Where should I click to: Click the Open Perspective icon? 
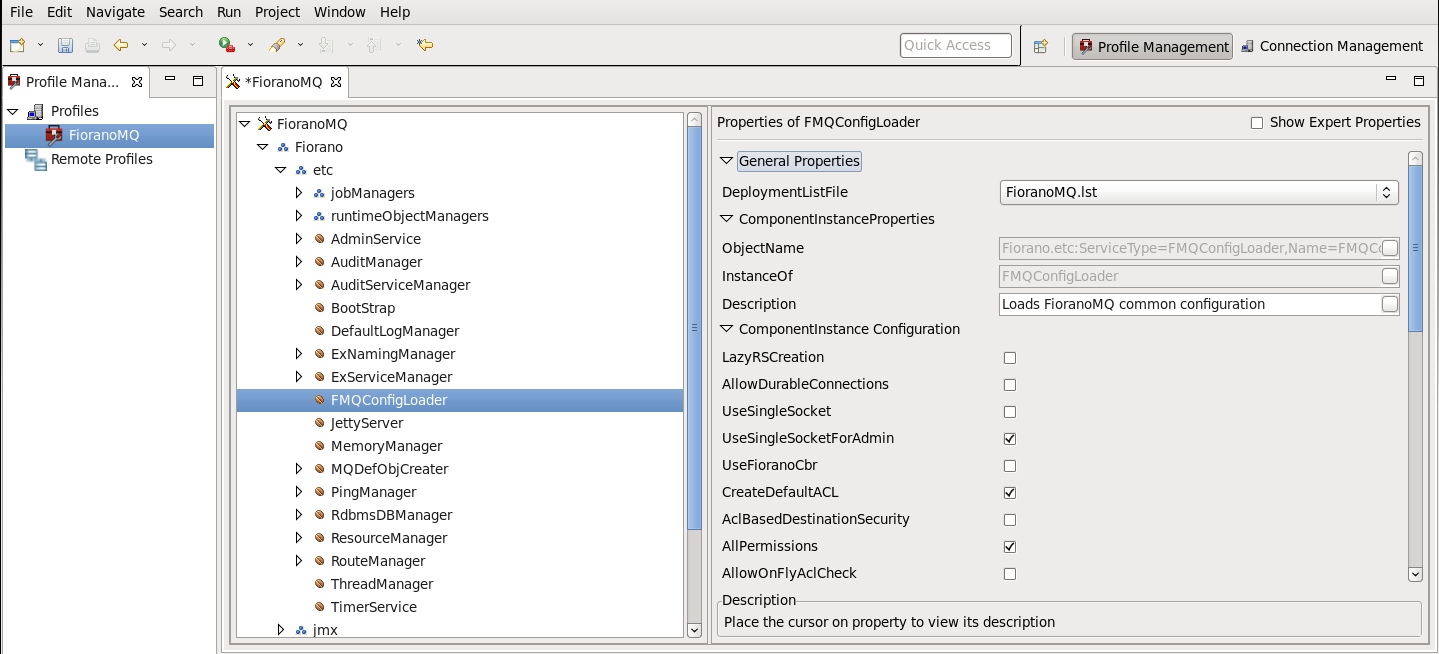coord(1041,46)
